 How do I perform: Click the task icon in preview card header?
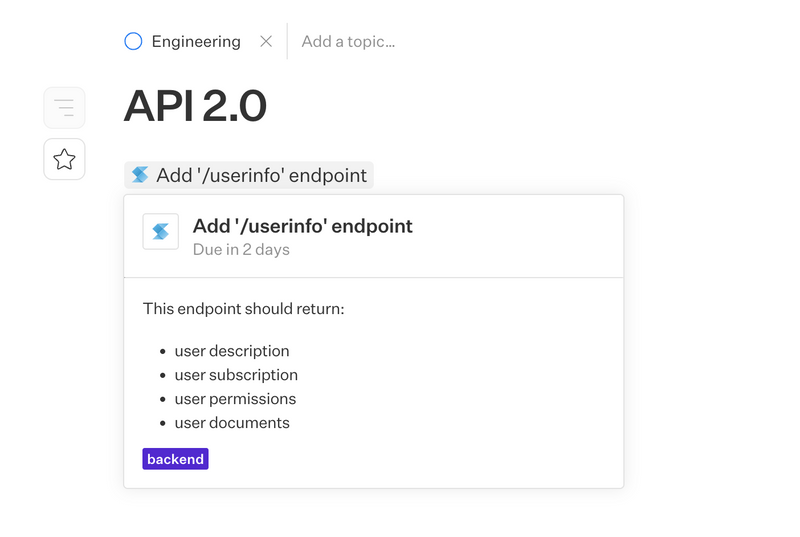(161, 231)
